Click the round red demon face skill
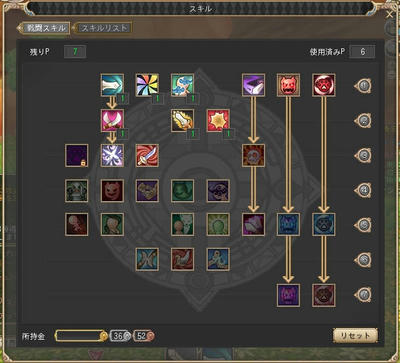400x363 pixels. pos(324,85)
